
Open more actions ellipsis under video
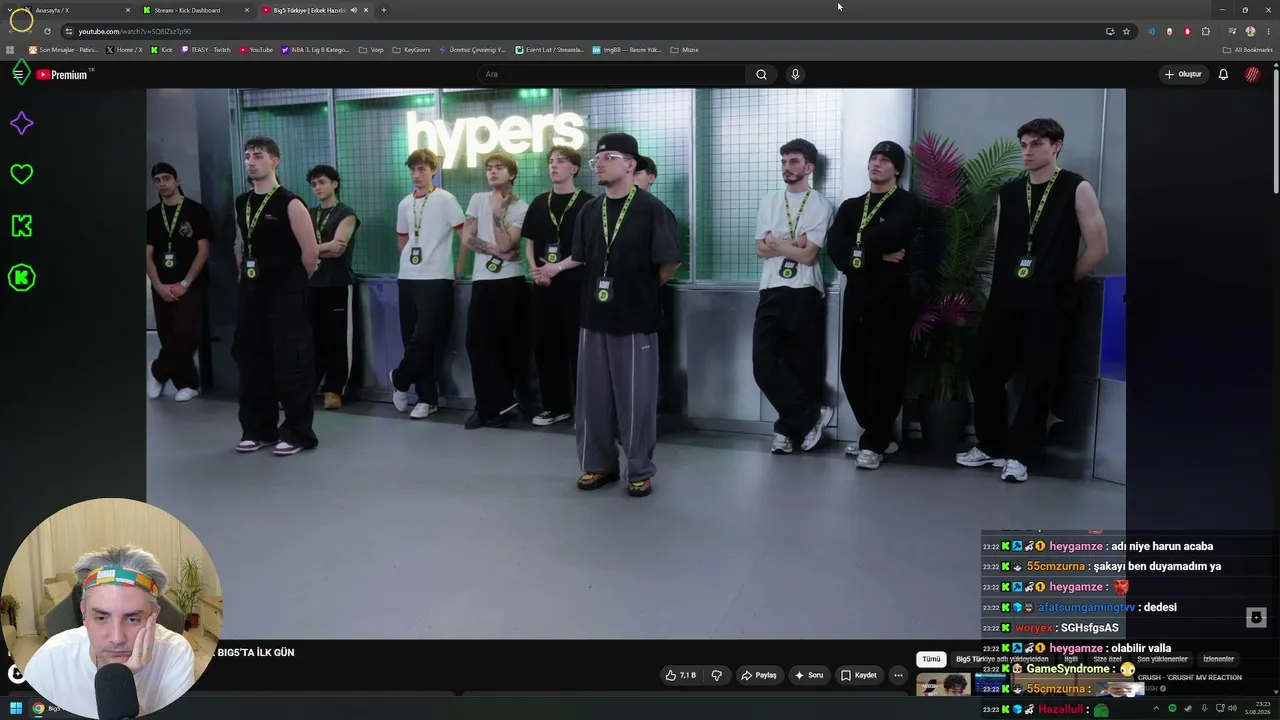[x=898, y=675]
